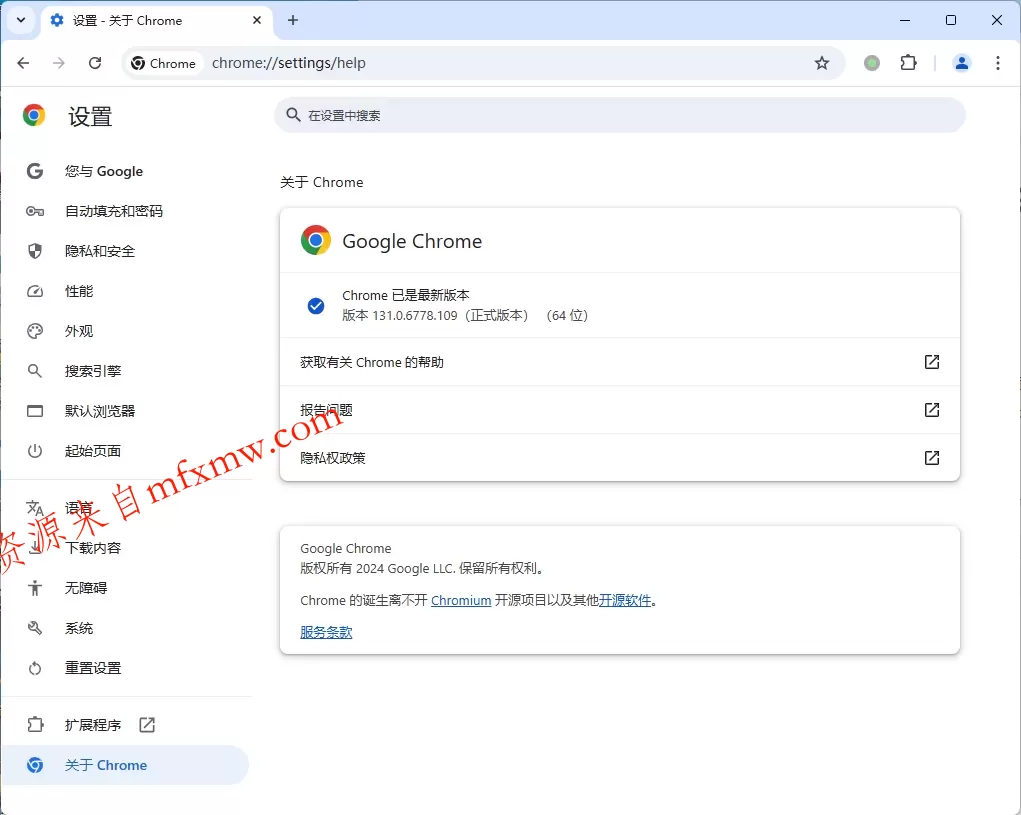Click the Google G icon in sidebar
This screenshot has width=1021, height=815.
pos(35,171)
